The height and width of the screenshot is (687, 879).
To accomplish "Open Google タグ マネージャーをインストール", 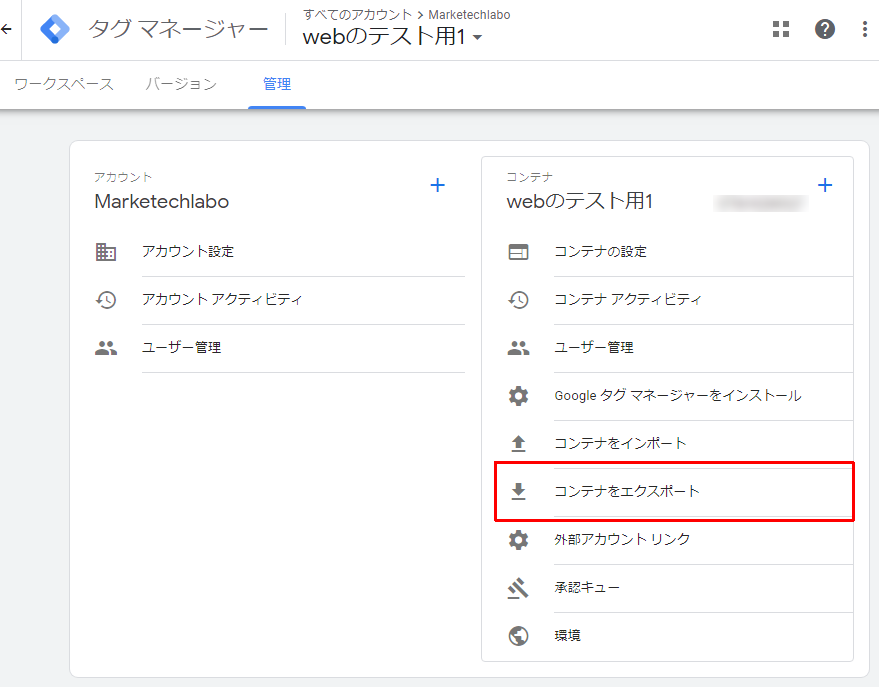I will pos(677,396).
